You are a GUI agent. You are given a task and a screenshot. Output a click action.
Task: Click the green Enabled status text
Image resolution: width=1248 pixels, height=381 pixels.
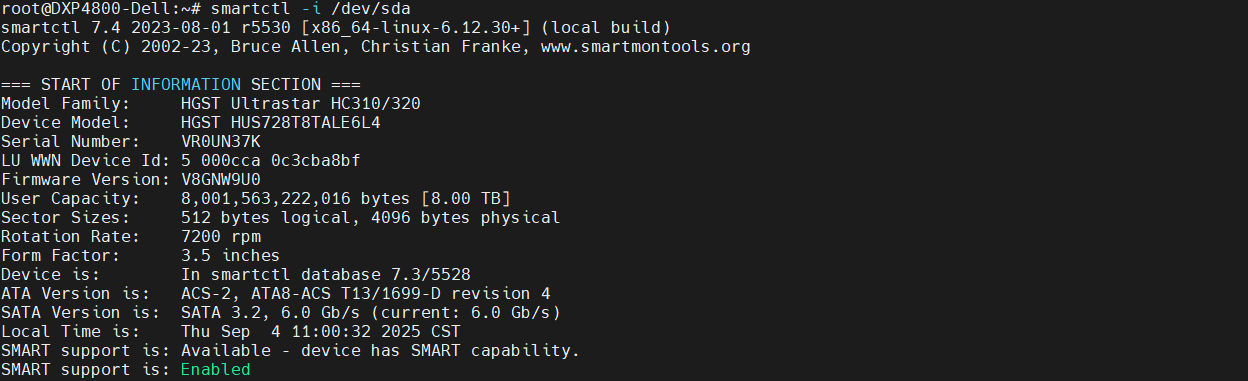coord(216,370)
